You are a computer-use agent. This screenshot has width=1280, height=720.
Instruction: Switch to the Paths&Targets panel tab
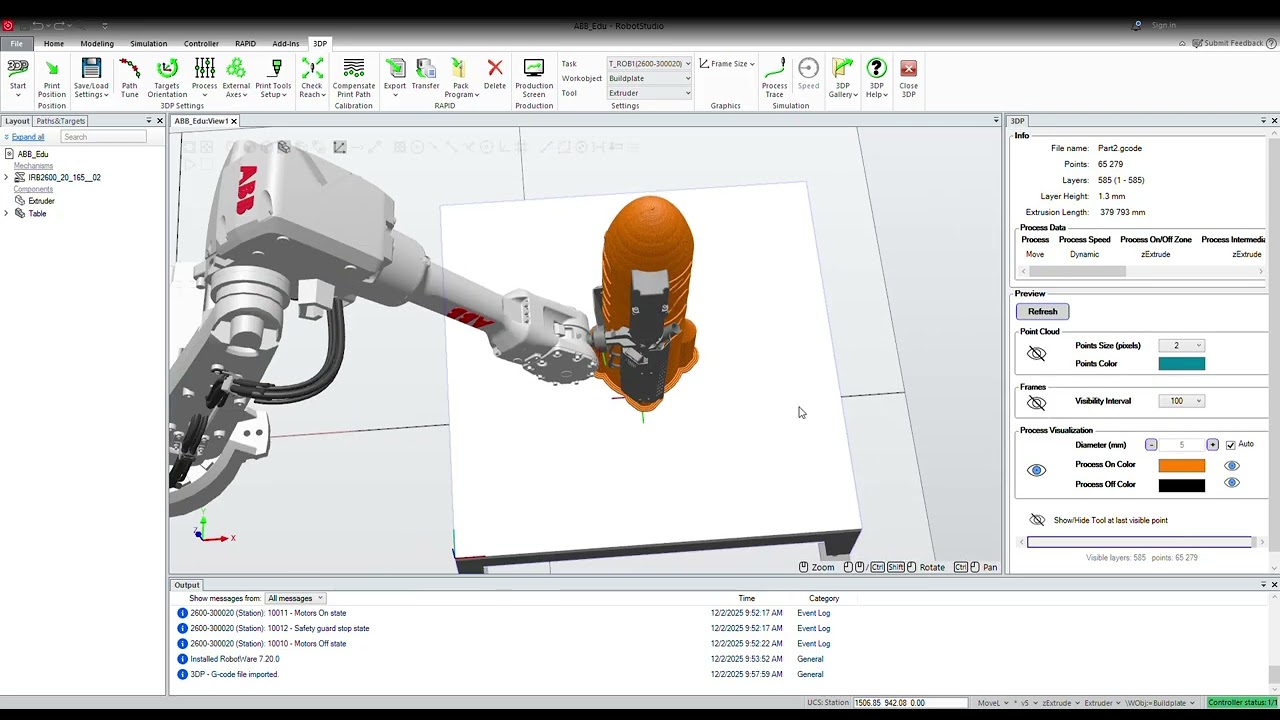pyautogui.click(x=61, y=121)
